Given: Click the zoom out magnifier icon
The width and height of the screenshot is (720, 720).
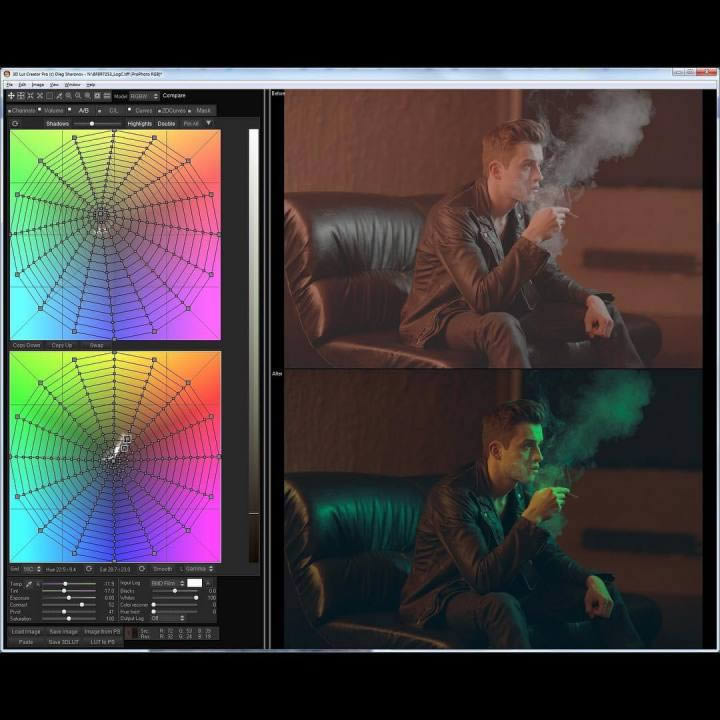Looking at the screenshot, I should 68,96.
